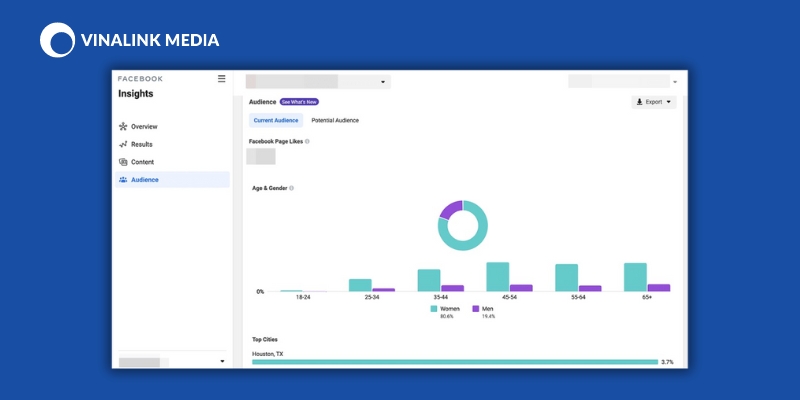This screenshot has width=800, height=400.
Task: Click info icon next to Facebook Page Likes
Action: pyautogui.click(x=307, y=141)
